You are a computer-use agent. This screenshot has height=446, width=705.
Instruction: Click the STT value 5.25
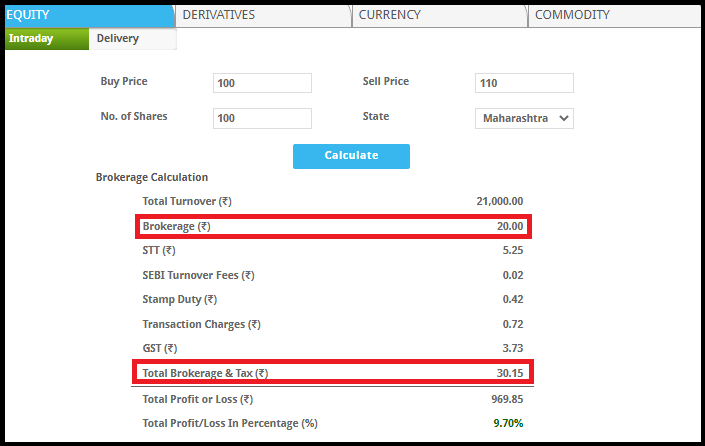click(x=512, y=251)
